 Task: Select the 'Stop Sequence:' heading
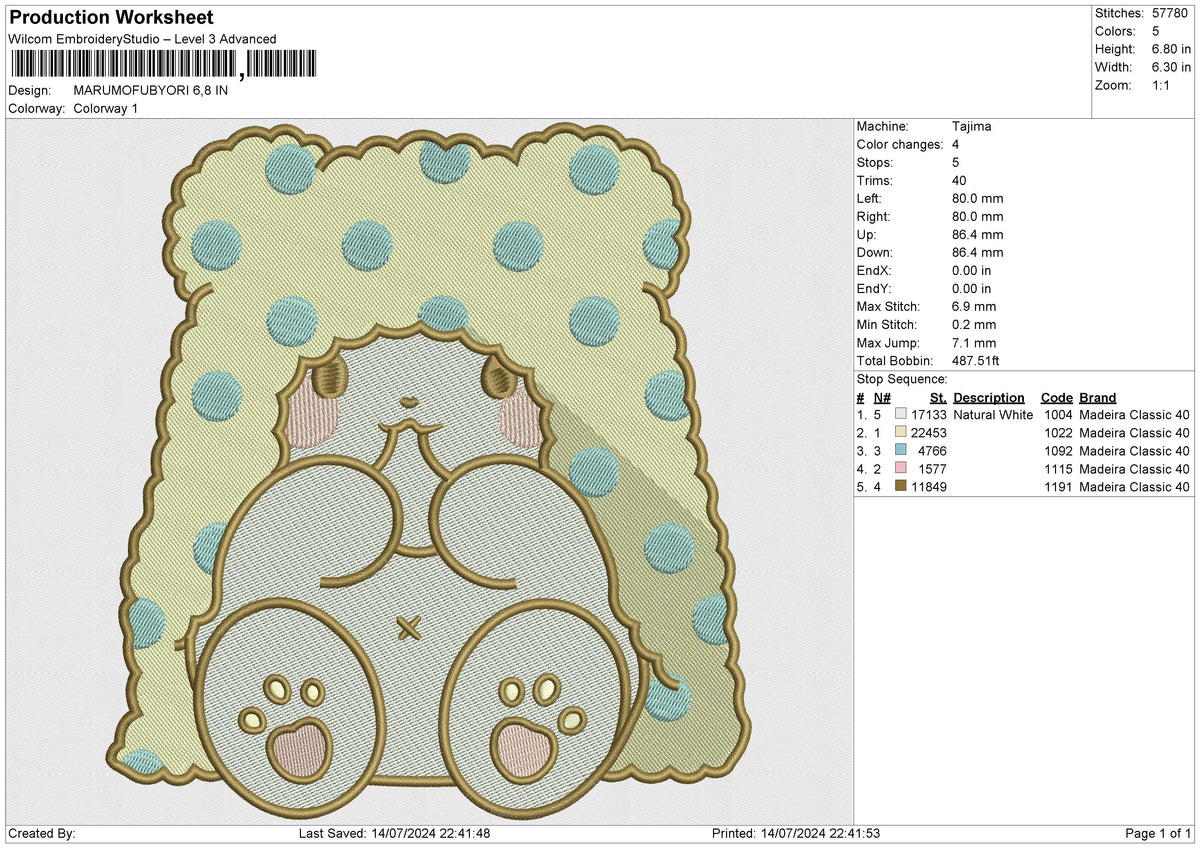(x=902, y=379)
